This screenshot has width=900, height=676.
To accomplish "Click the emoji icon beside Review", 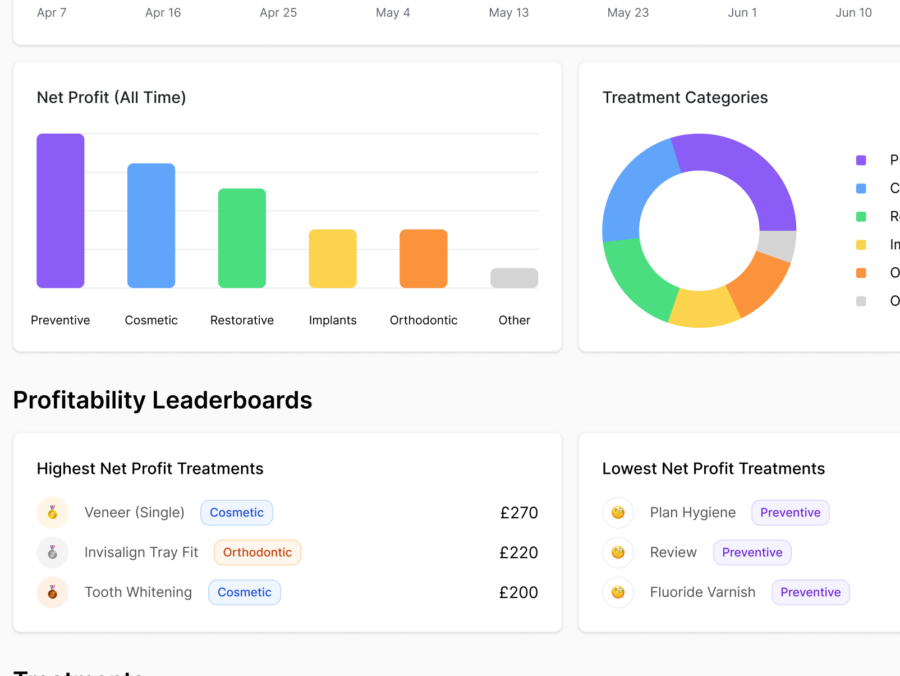I will pos(618,553).
